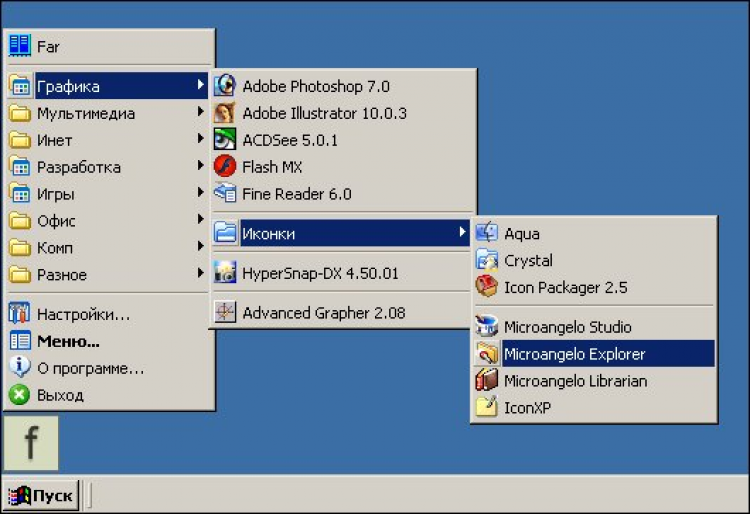Open Advanced Grapher 2.08 entry
This screenshot has height=514, width=750.
[343, 313]
